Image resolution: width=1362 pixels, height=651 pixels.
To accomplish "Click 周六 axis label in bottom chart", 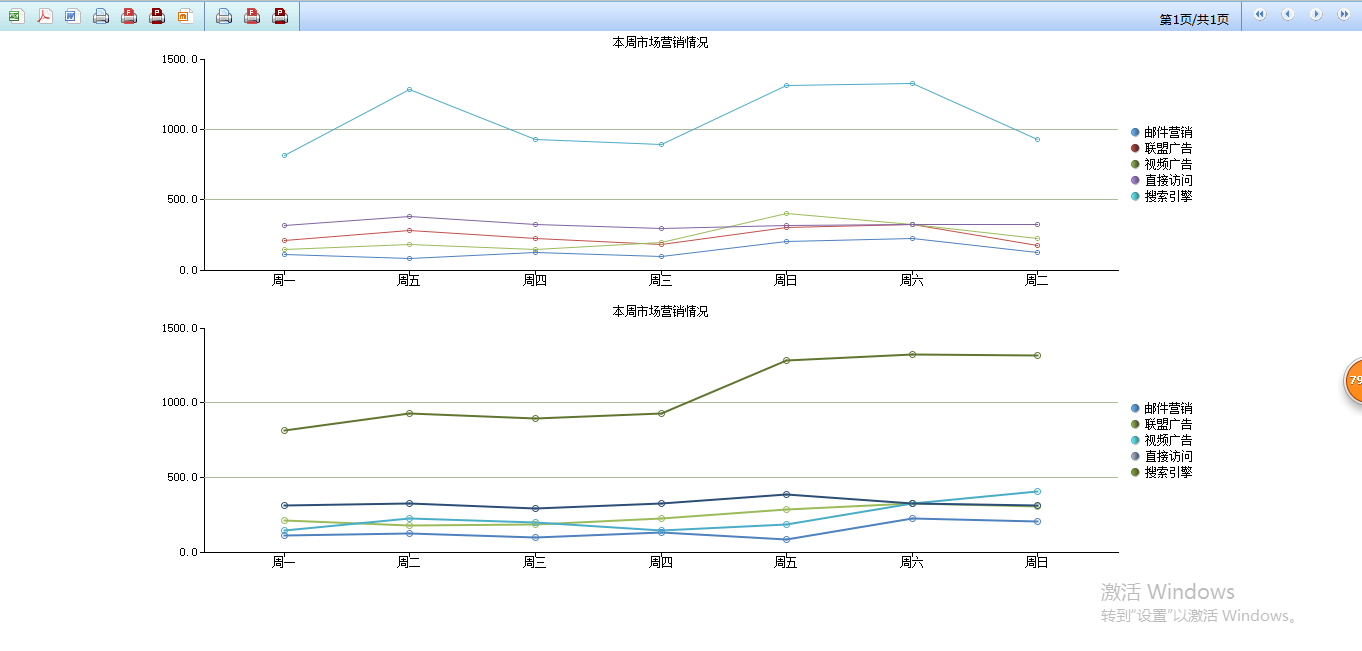I will tap(911, 562).
